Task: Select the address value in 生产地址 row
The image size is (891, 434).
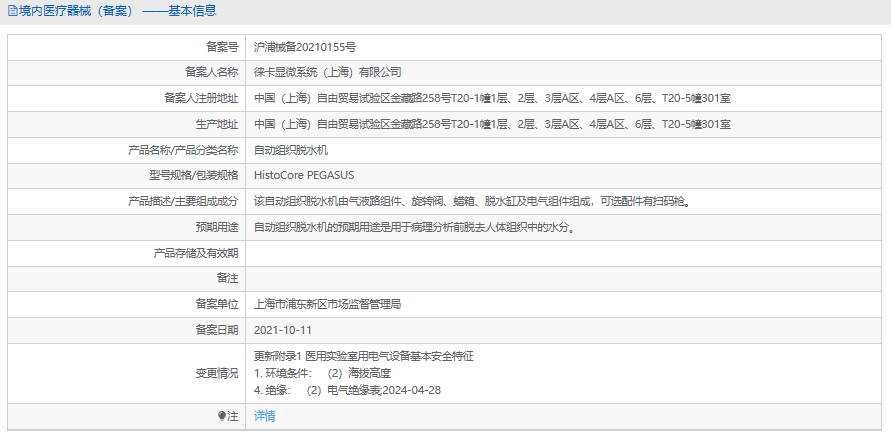Action: 492,124
